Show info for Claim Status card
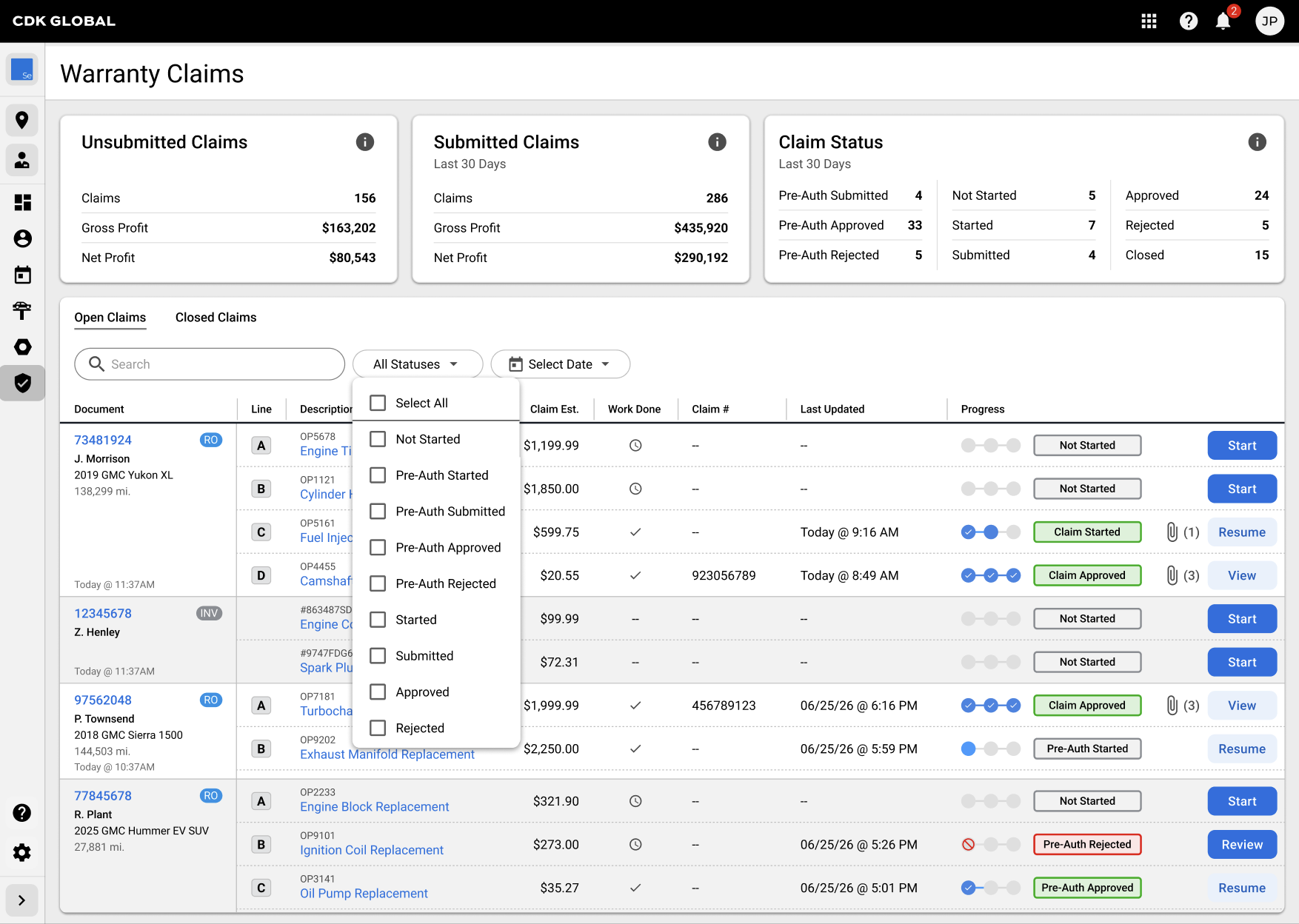1299x924 pixels. coord(1257,142)
